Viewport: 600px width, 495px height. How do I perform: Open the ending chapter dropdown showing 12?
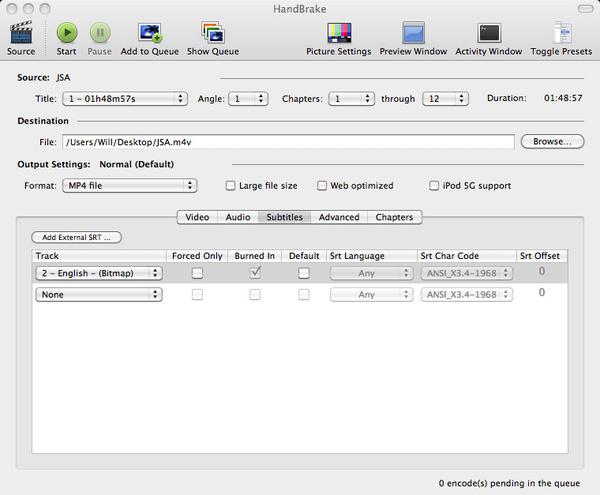tap(445, 99)
